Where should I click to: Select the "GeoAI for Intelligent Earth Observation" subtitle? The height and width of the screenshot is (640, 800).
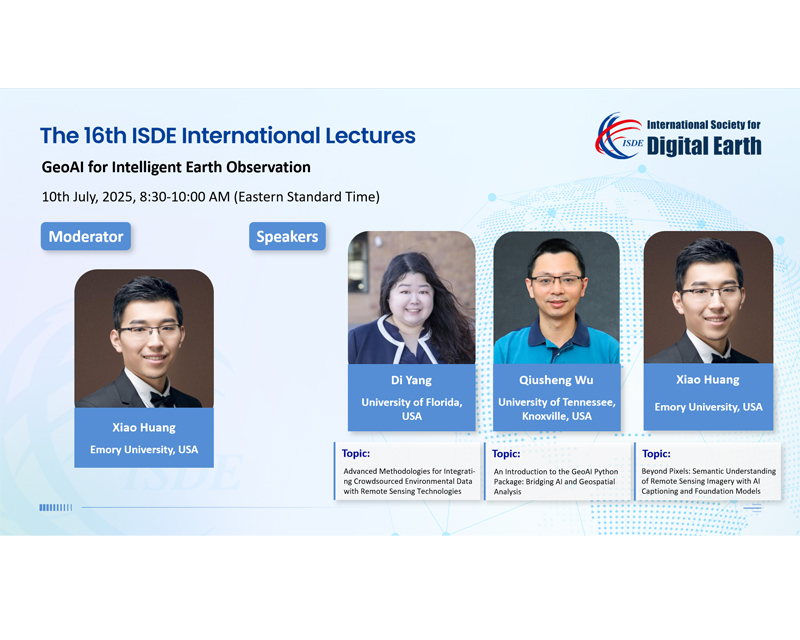(x=176, y=167)
